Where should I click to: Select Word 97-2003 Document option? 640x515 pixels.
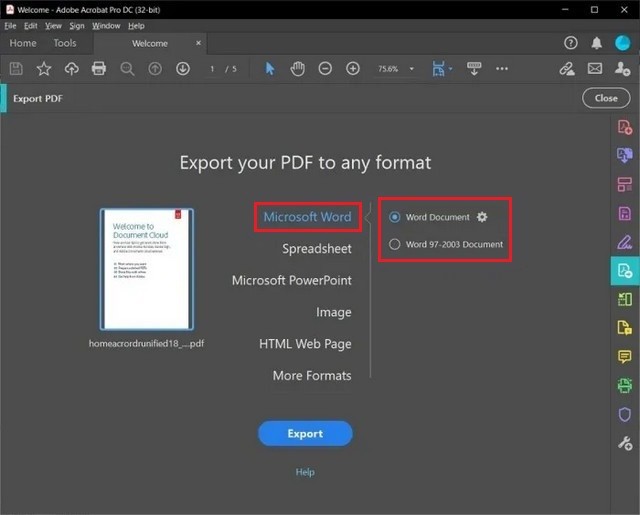tap(395, 244)
